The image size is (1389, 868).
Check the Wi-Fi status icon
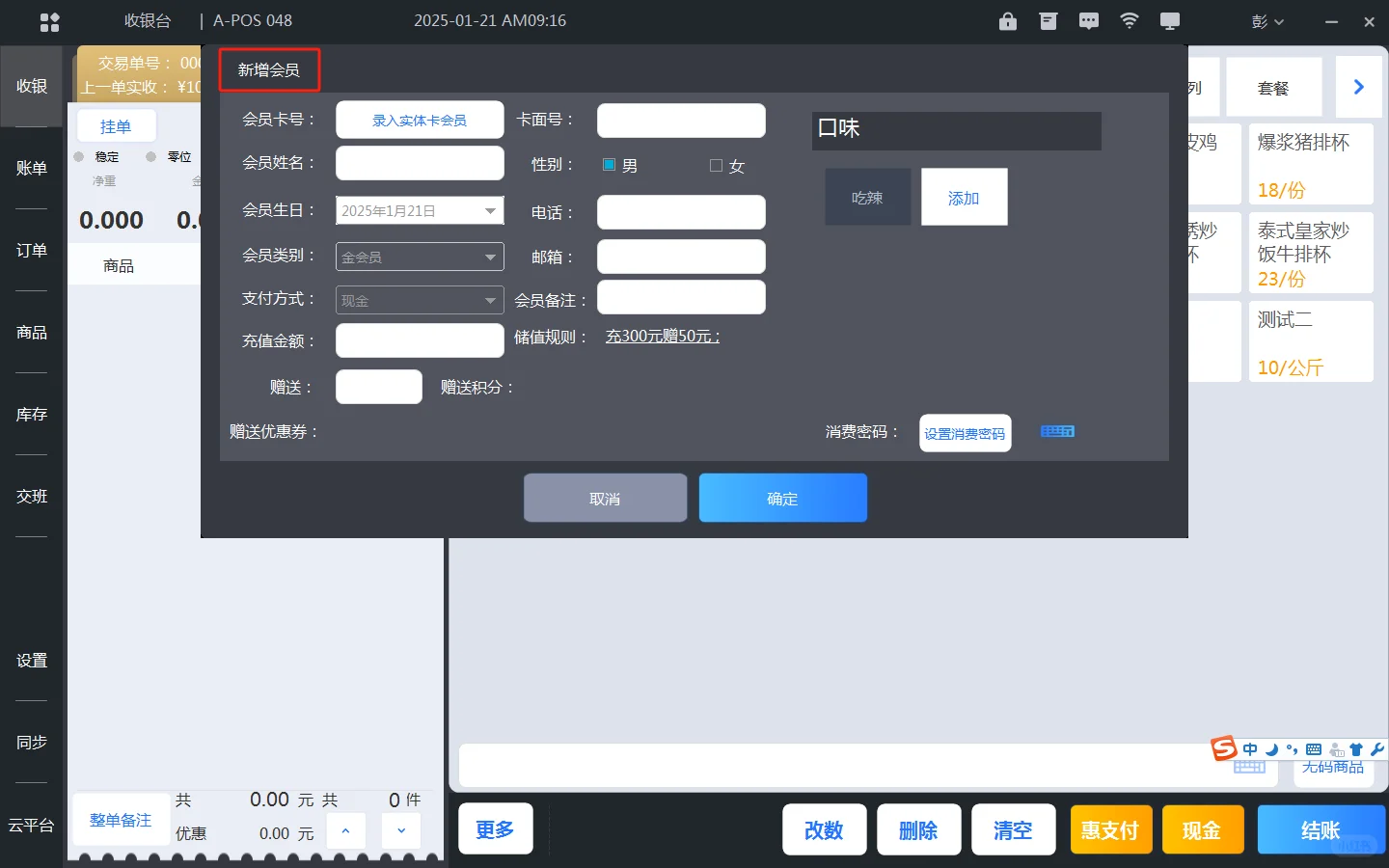[1129, 20]
